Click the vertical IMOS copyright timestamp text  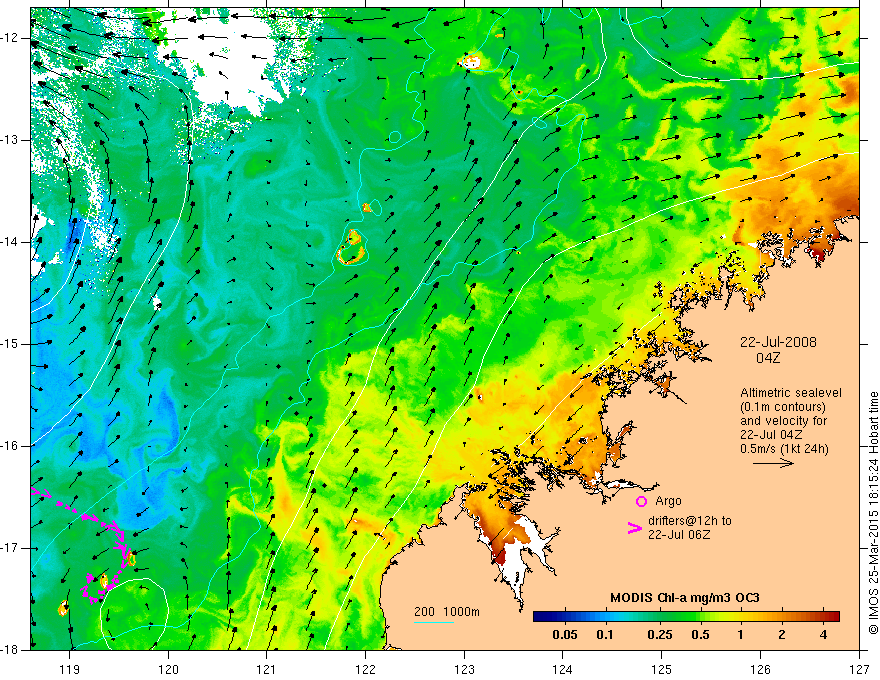[873, 513]
